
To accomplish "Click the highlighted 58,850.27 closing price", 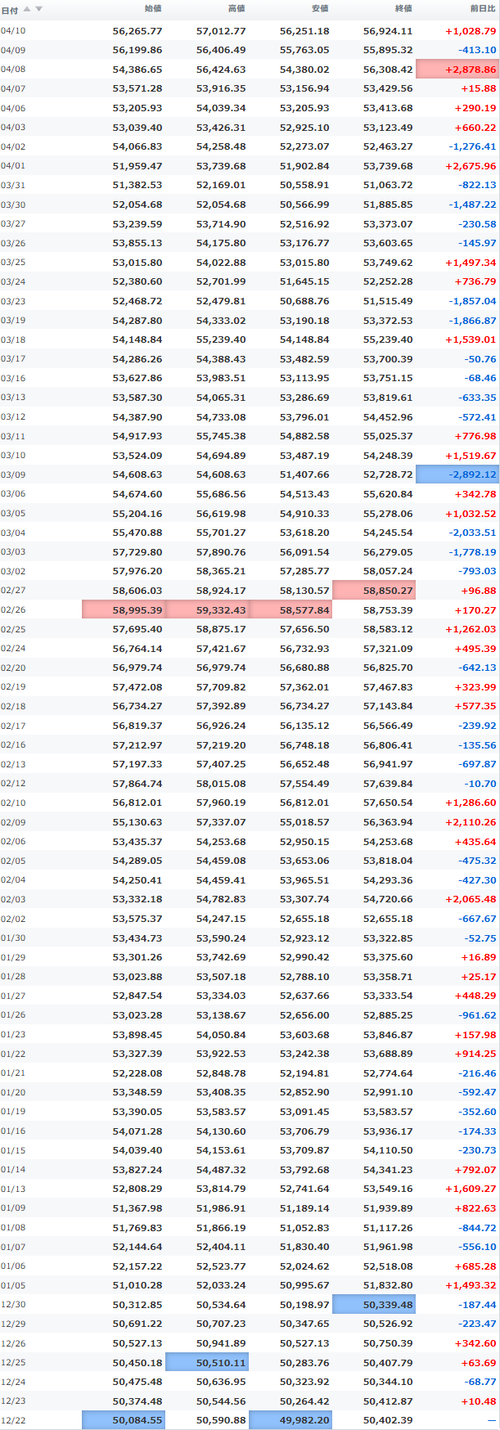I will tap(373, 590).
